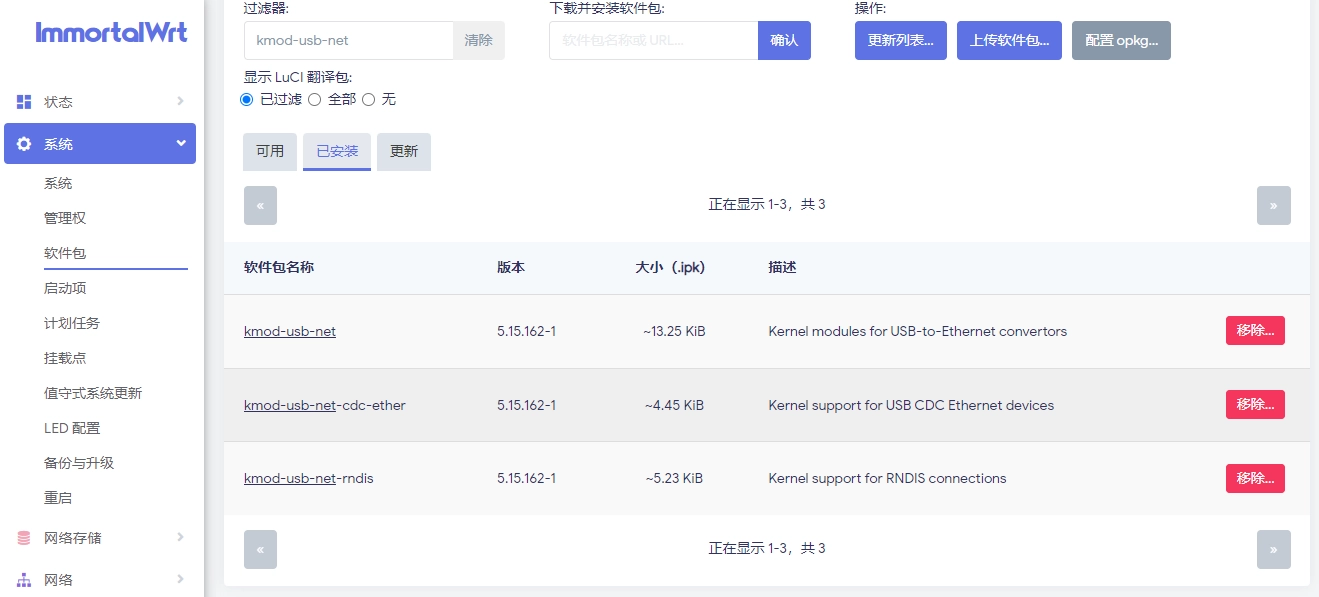Expand the 网络存储 menu chevron
Viewport: 1319px width, 597px height.
(x=180, y=537)
